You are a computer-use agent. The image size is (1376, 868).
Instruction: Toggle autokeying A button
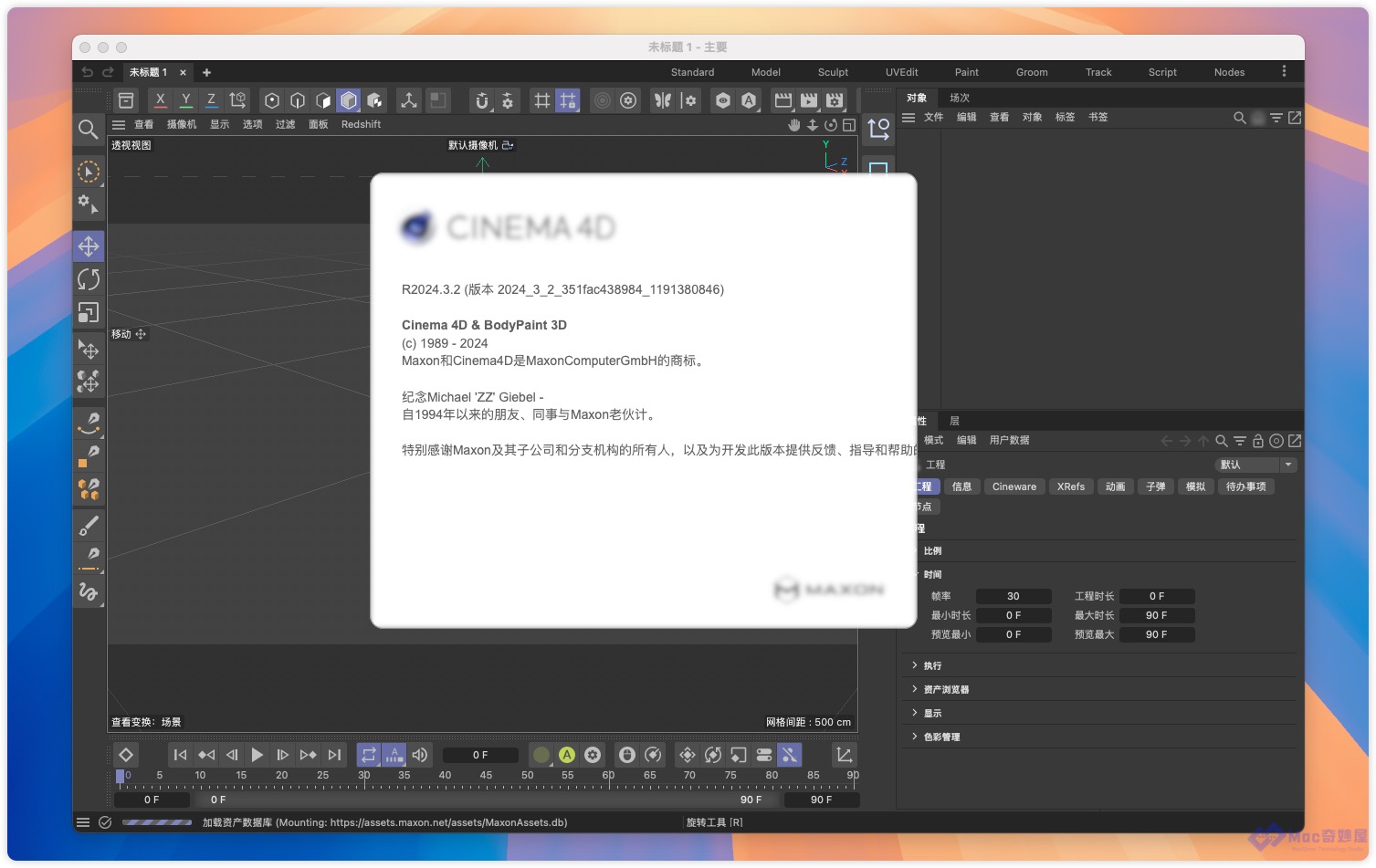567,755
